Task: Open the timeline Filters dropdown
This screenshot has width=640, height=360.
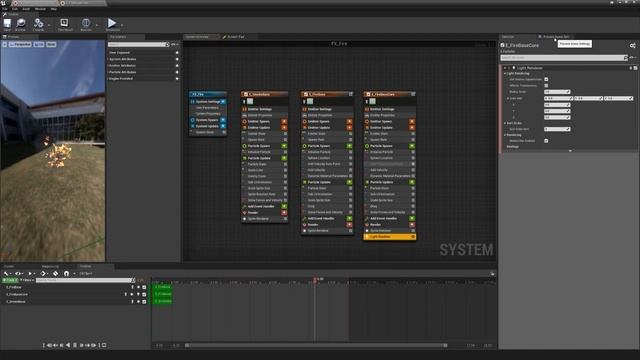Action: pyautogui.click(x=27, y=280)
